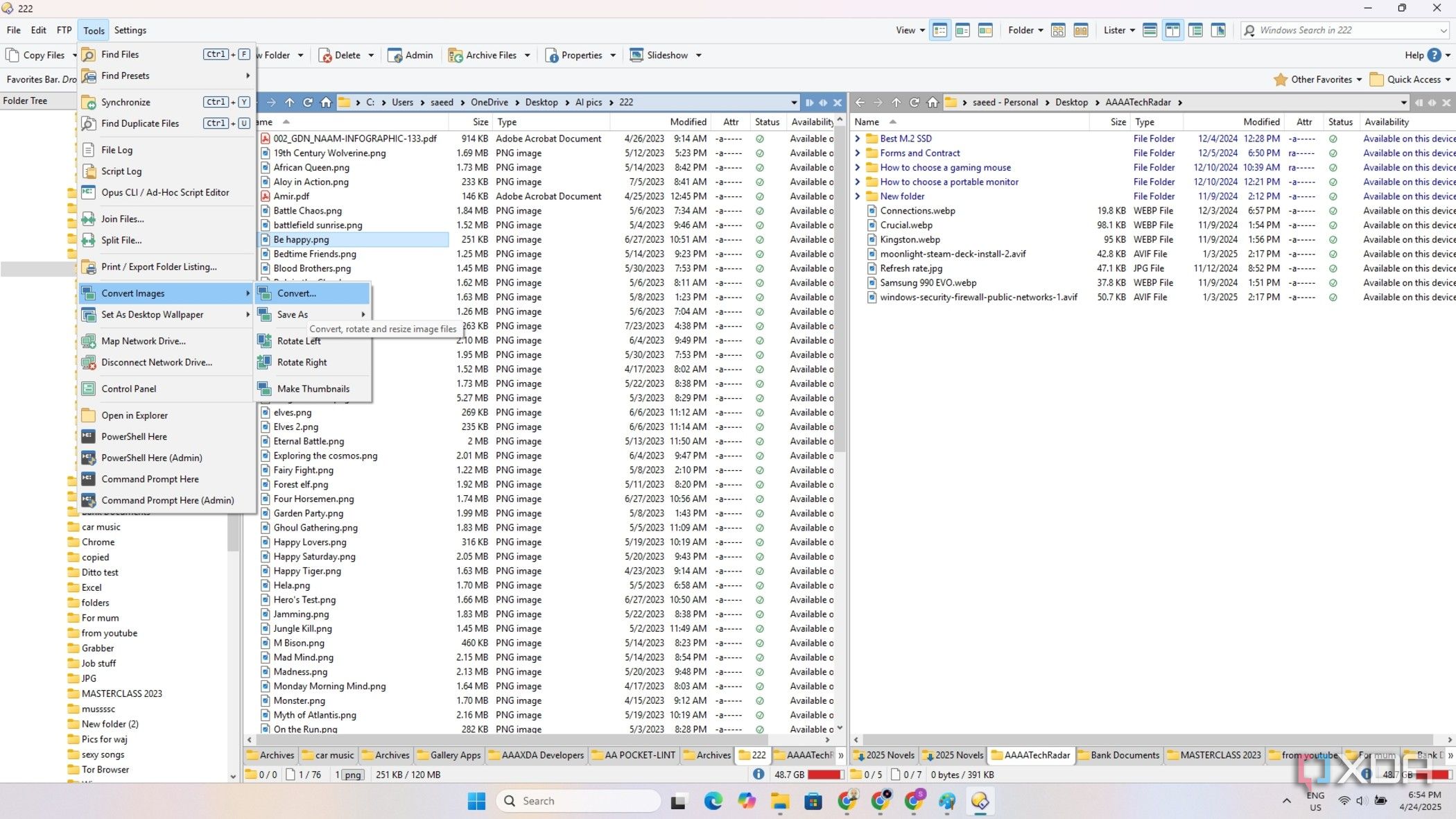Image resolution: width=1456 pixels, height=819 pixels.
Task: Click the blue Help question mark icon
Action: 1435,55
